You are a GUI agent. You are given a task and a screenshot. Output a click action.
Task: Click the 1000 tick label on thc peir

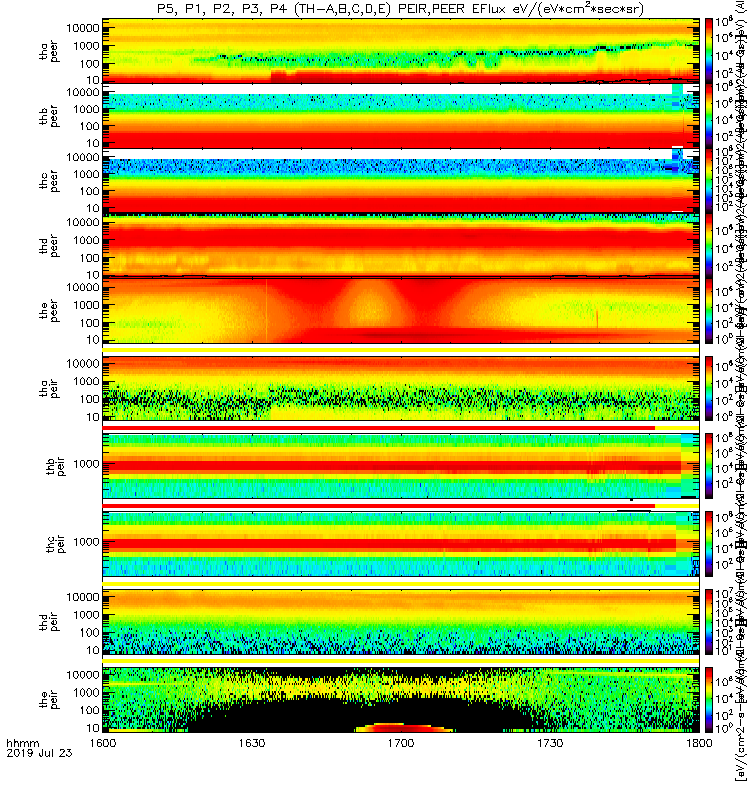click(x=86, y=542)
